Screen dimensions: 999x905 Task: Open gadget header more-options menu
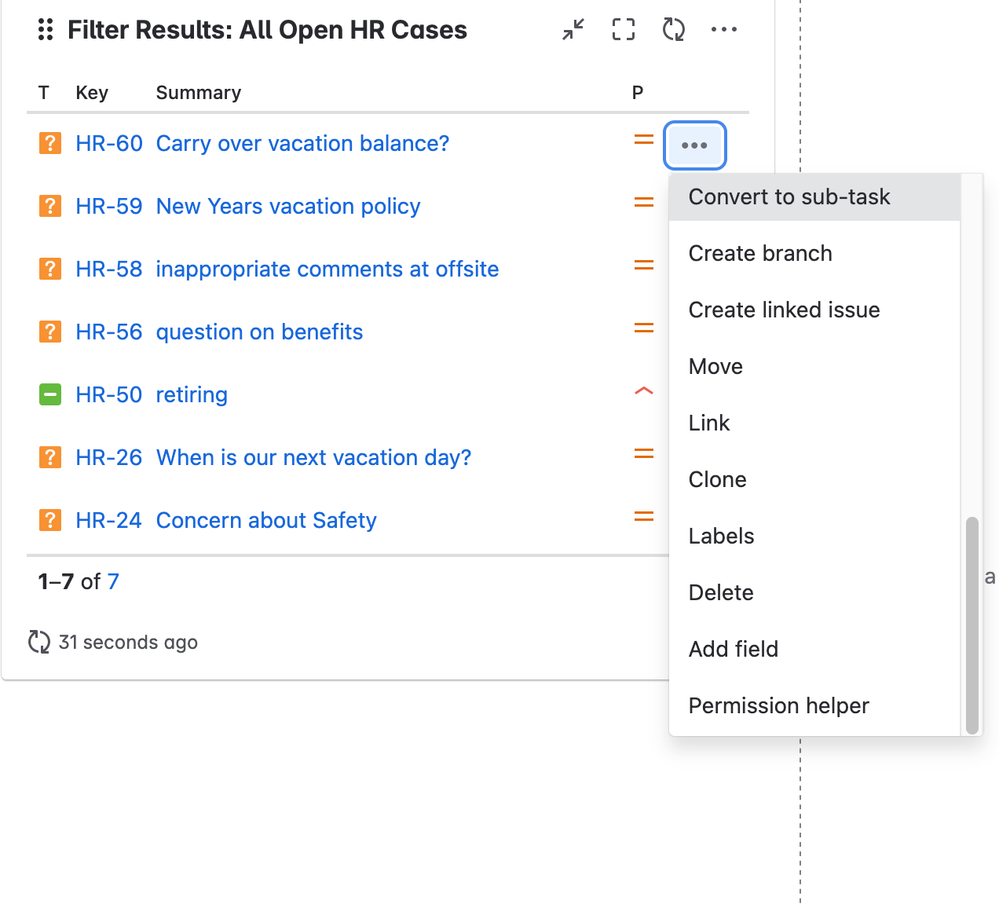tap(724, 29)
